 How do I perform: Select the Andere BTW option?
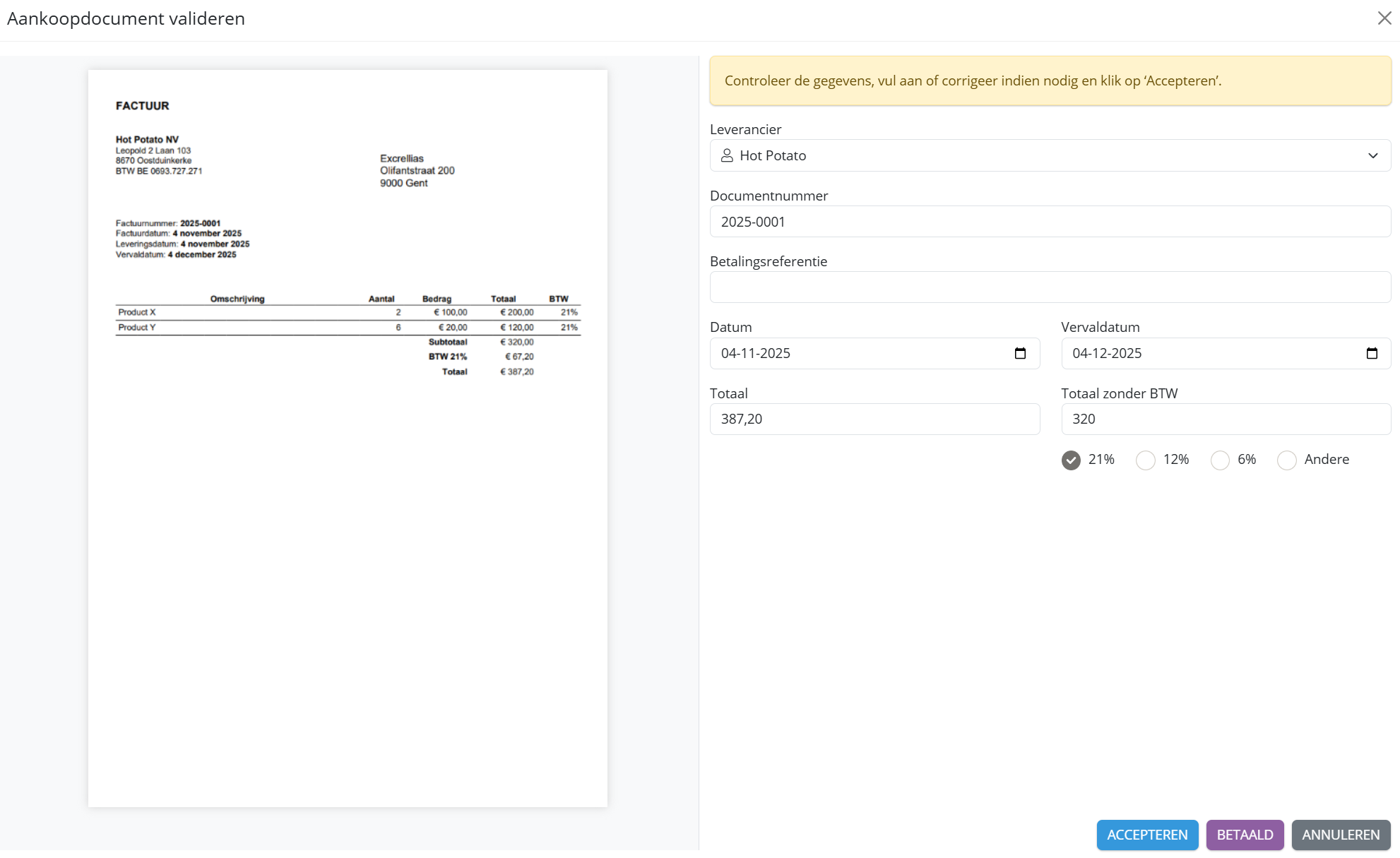click(1287, 460)
